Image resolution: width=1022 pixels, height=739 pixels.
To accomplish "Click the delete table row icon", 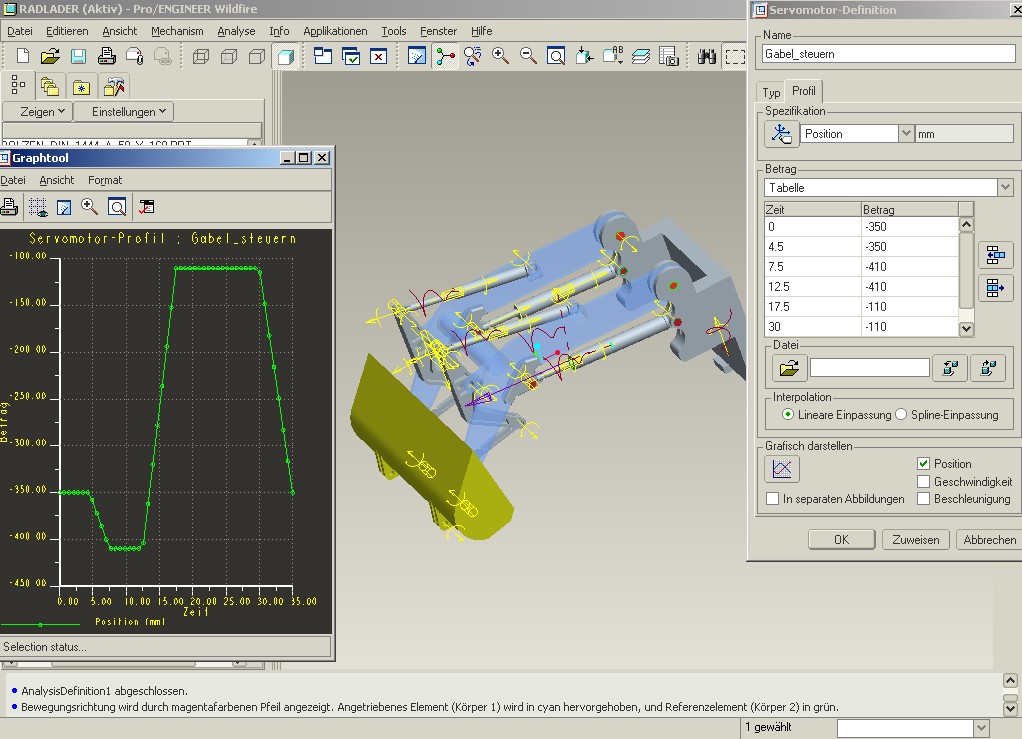I will 994,288.
